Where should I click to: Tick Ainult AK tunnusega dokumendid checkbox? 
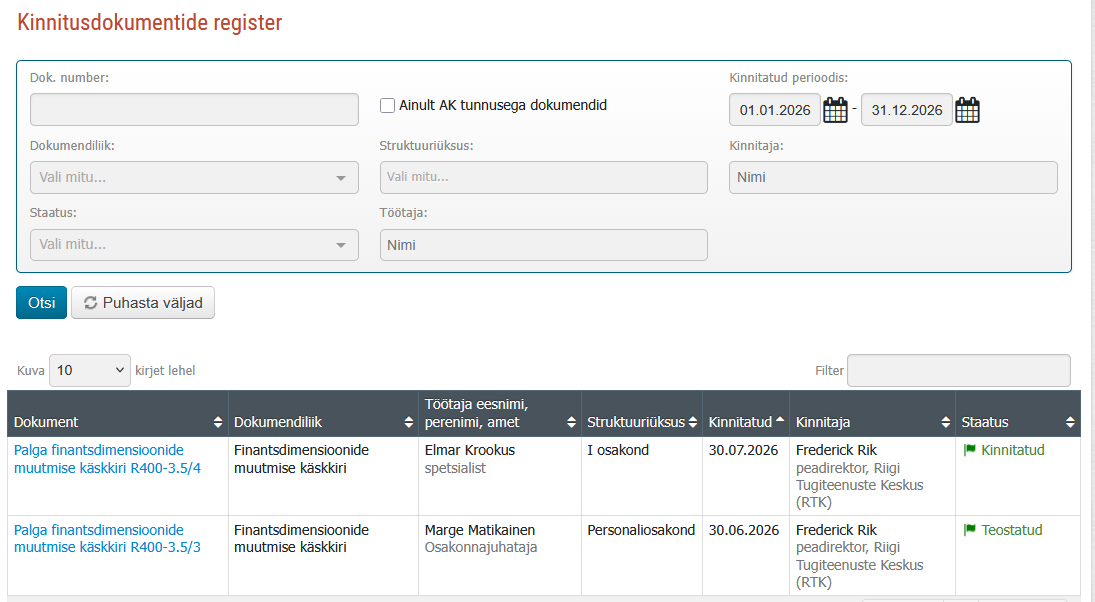(388, 105)
